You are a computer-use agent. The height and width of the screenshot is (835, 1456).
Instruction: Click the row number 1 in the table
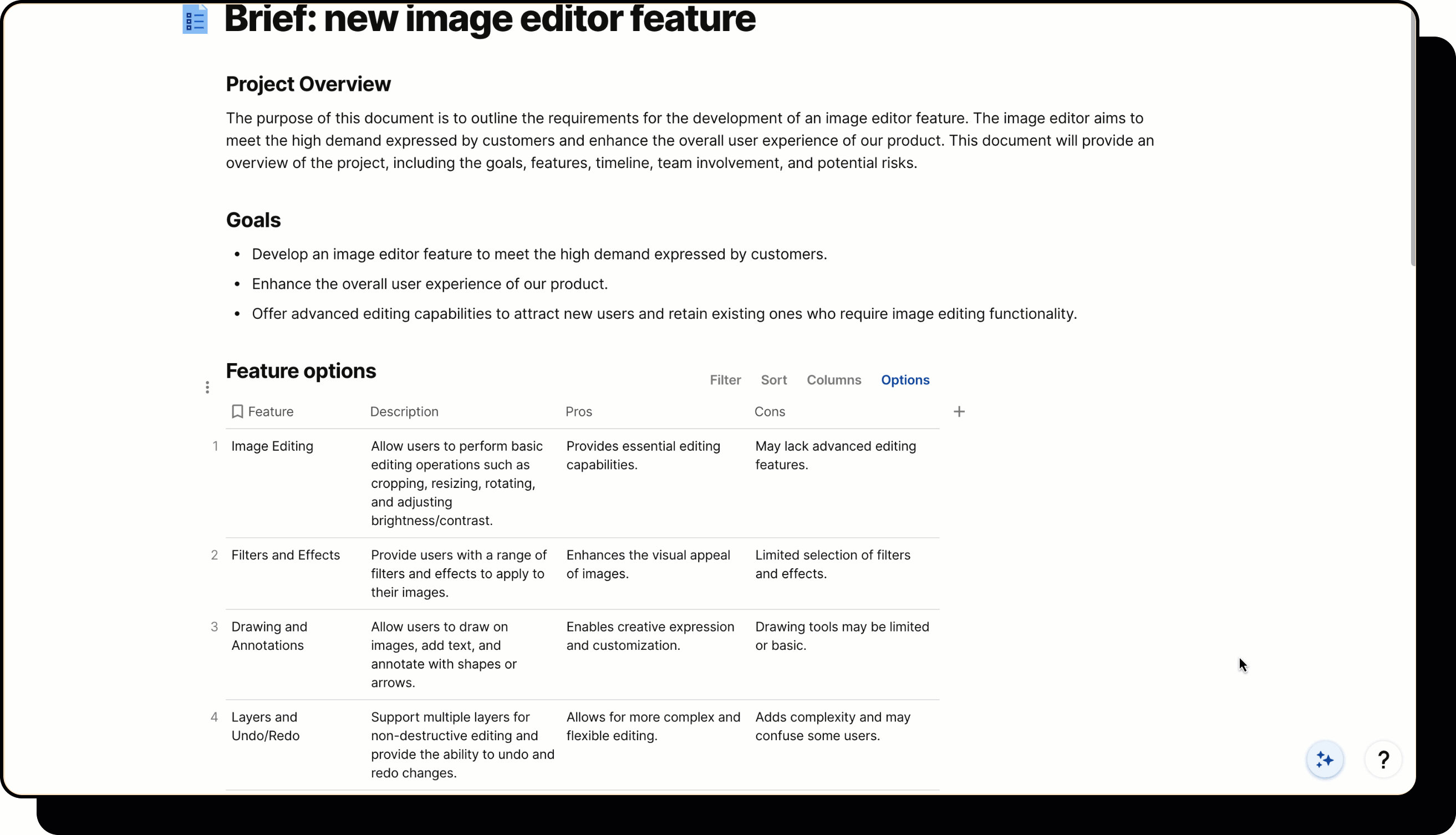(x=215, y=446)
